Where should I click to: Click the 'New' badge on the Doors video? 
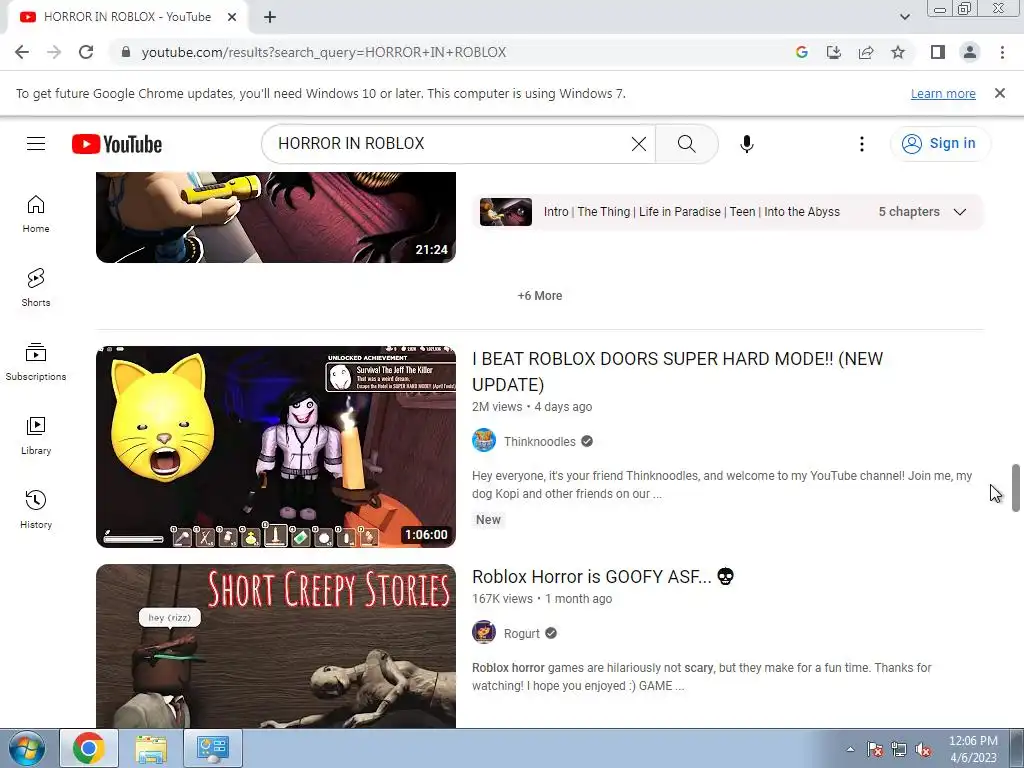[488, 520]
